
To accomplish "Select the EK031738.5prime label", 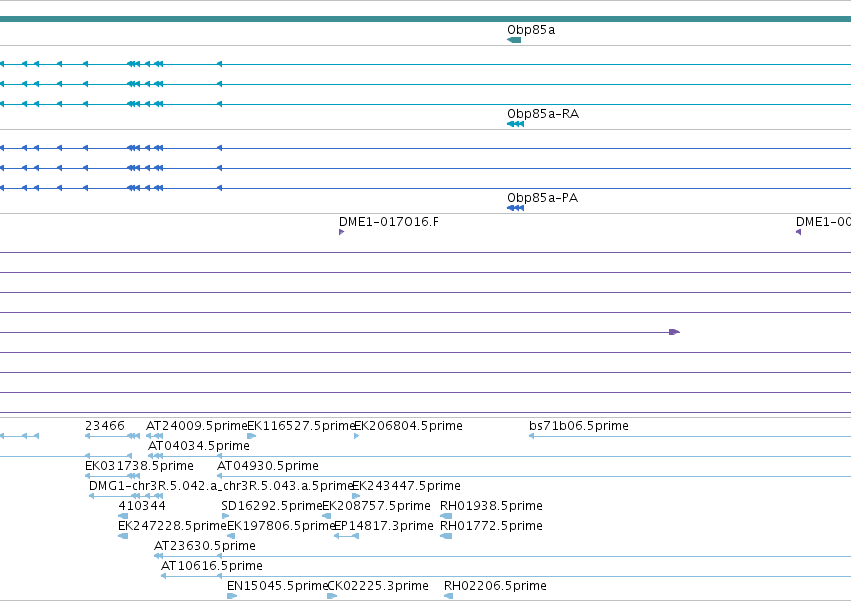I will [139, 466].
